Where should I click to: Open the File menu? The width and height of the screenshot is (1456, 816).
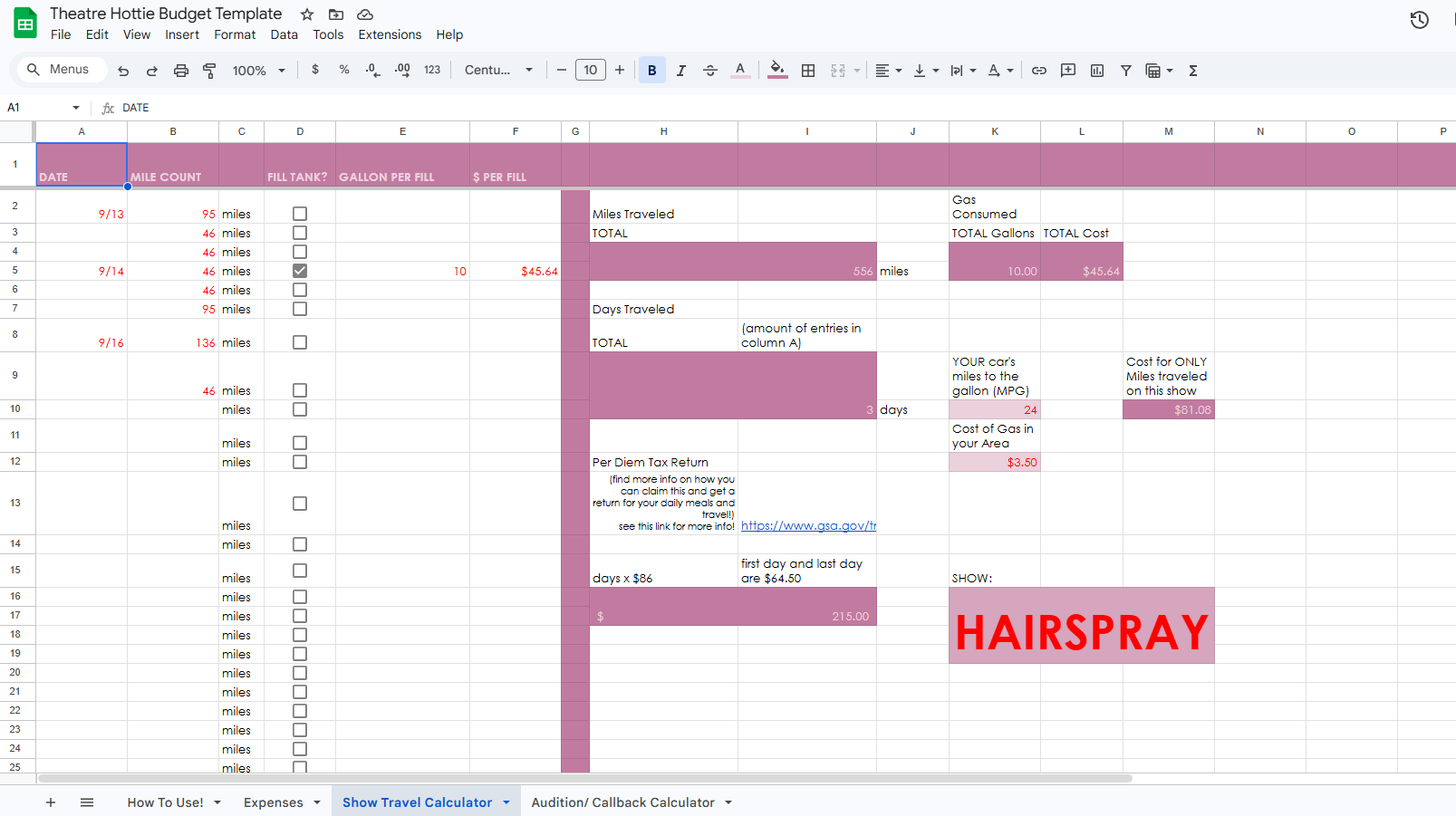61,34
